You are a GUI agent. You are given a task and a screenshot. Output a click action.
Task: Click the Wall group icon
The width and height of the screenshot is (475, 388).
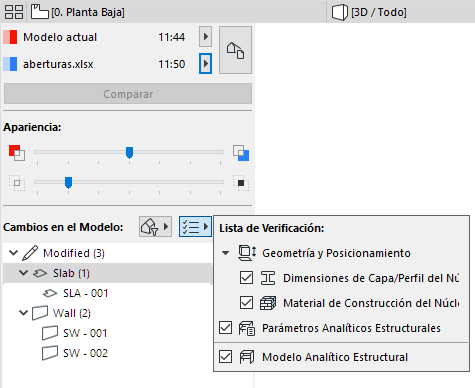(x=40, y=313)
